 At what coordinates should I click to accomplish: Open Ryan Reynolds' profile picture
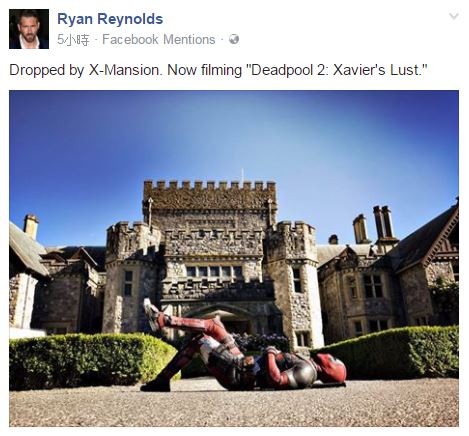(29, 29)
